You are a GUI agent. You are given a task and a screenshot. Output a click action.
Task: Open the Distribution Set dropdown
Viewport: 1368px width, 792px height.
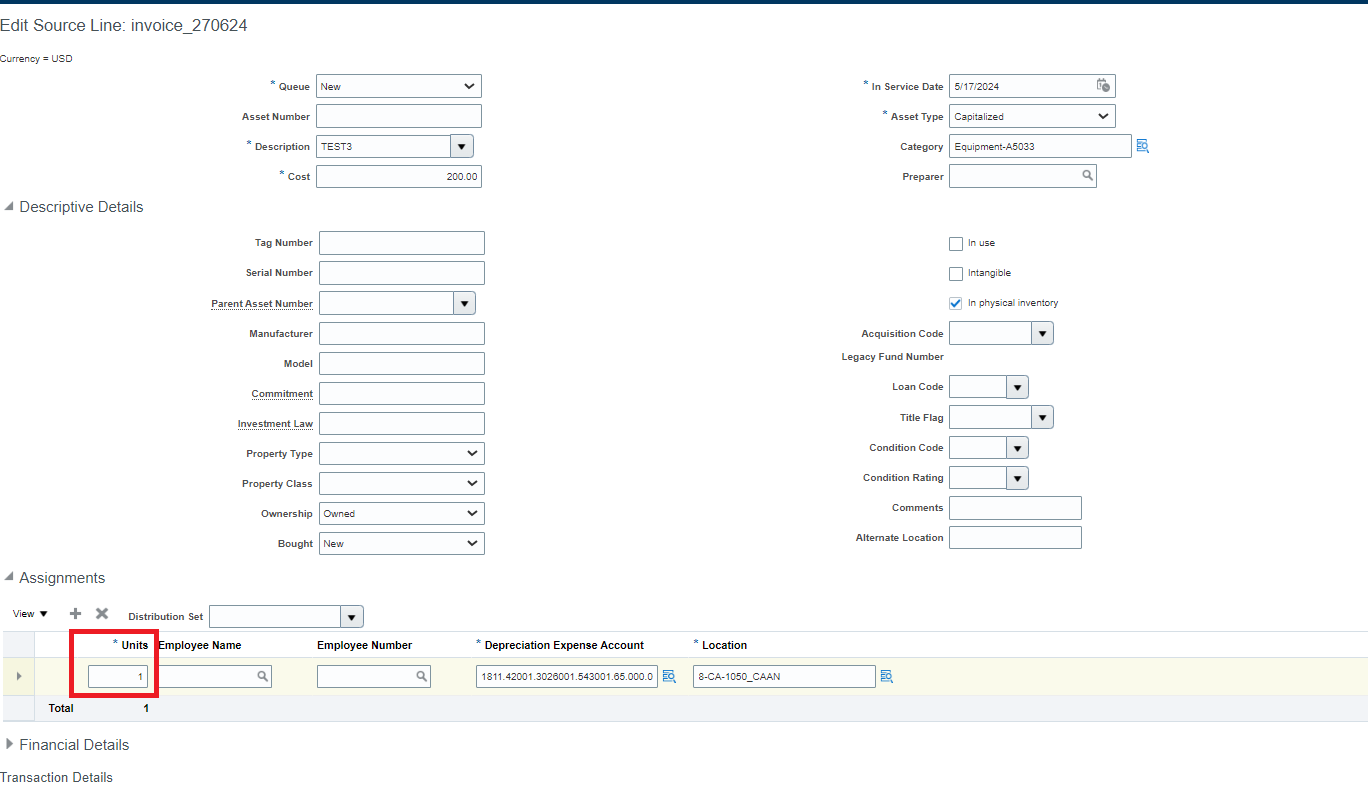[x=351, y=616]
